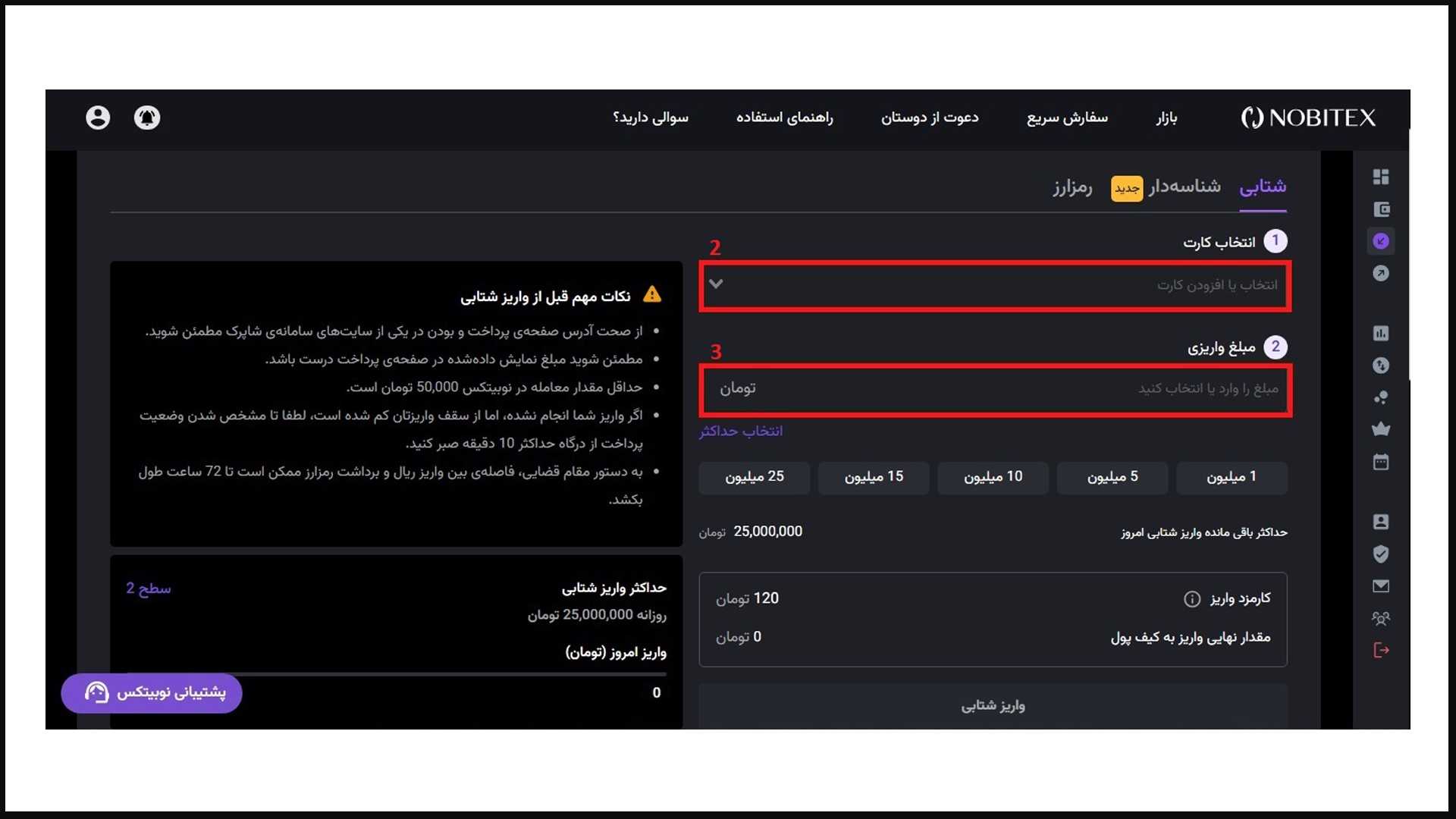Image resolution: width=1456 pixels, height=819 pixels.
Task: Click the NOBITEX logo
Action: click(x=1308, y=118)
